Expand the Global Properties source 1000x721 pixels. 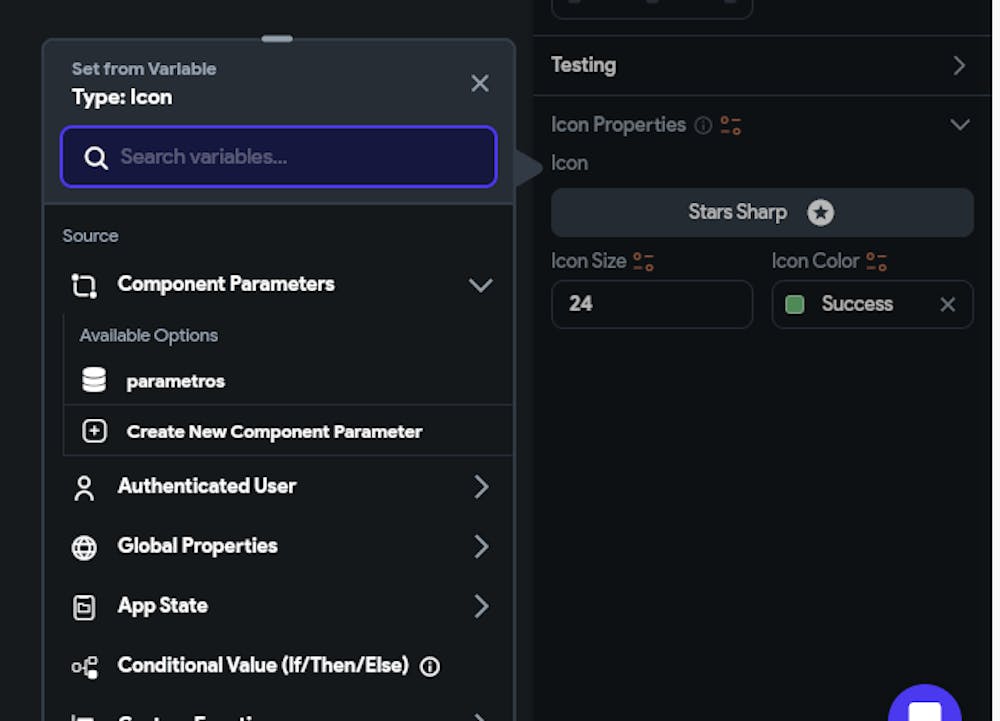coord(481,546)
